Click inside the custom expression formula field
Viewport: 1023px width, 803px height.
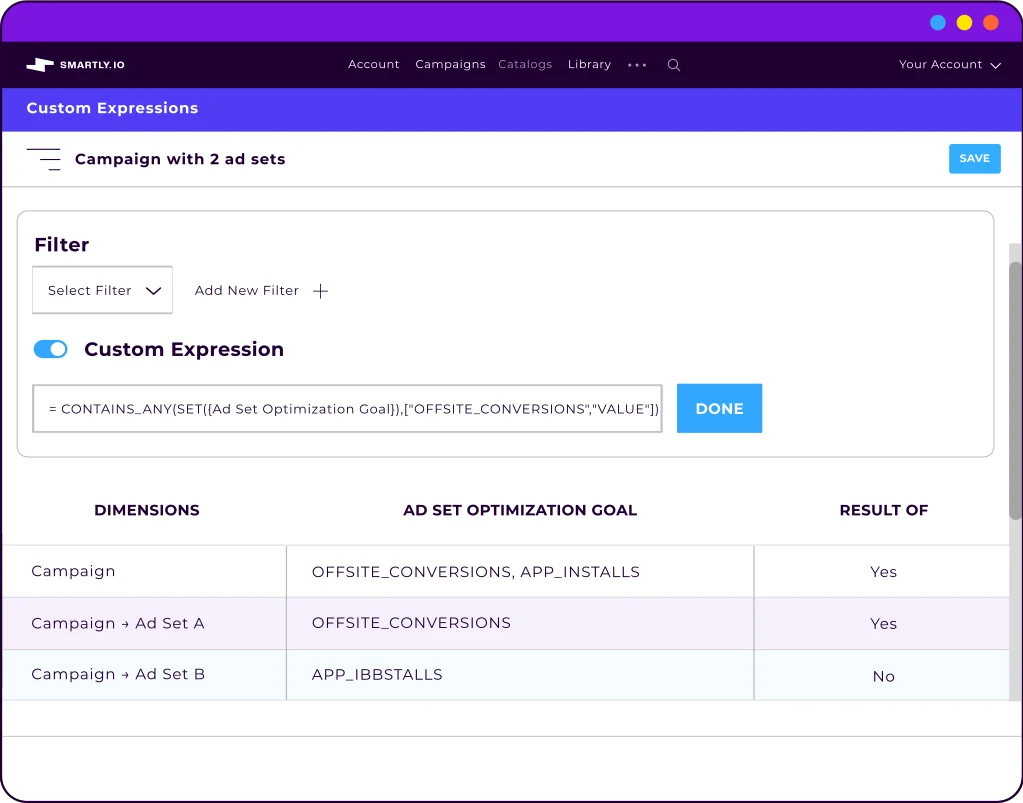347,408
